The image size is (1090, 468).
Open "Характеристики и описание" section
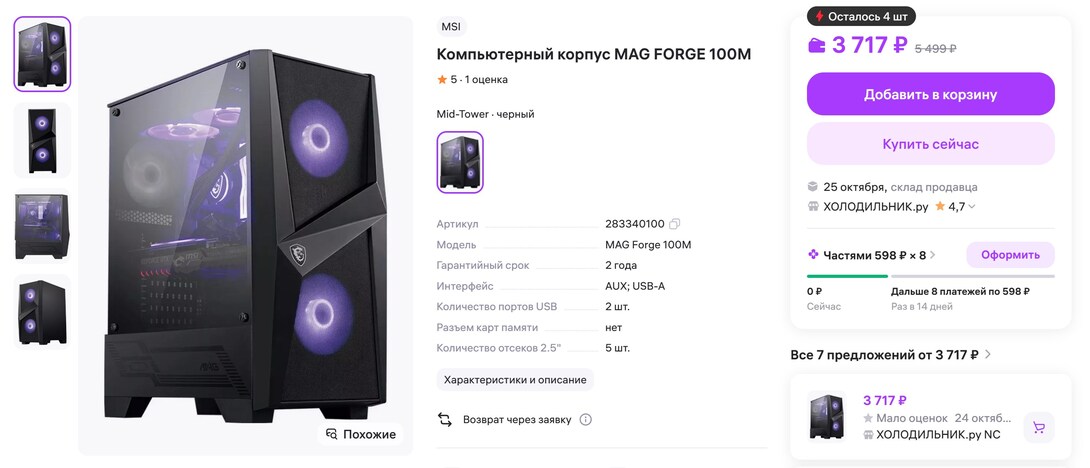(515, 380)
